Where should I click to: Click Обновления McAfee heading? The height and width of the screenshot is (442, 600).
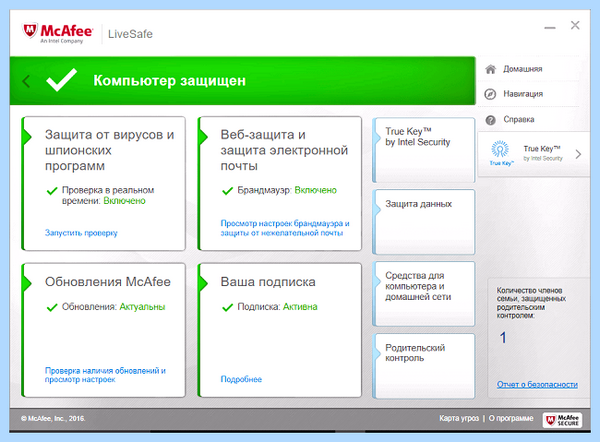pos(108,282)
